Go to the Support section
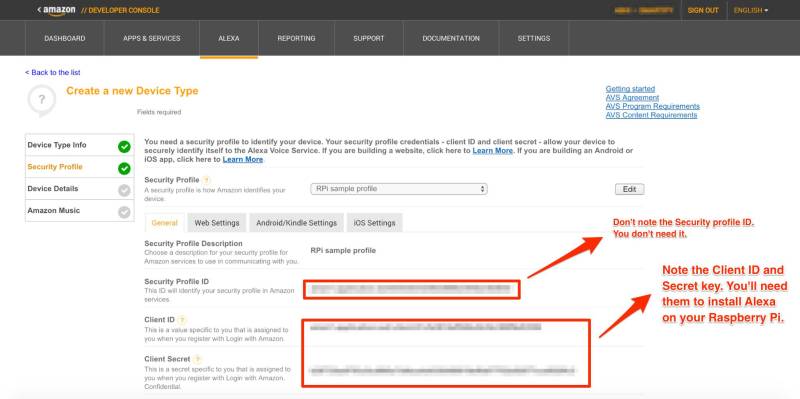 pyautogui.click(x=368, y=38)
